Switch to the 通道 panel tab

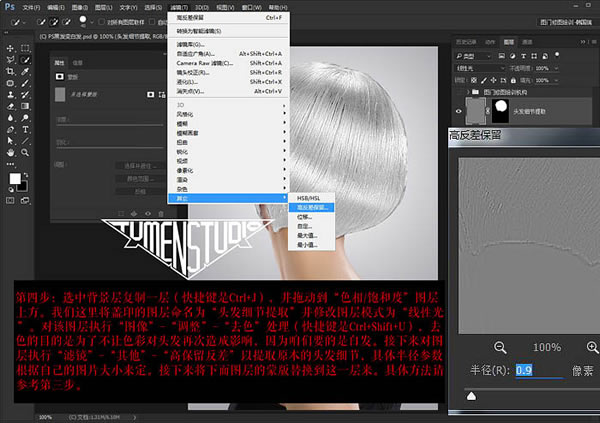click(x=527, y=42)
